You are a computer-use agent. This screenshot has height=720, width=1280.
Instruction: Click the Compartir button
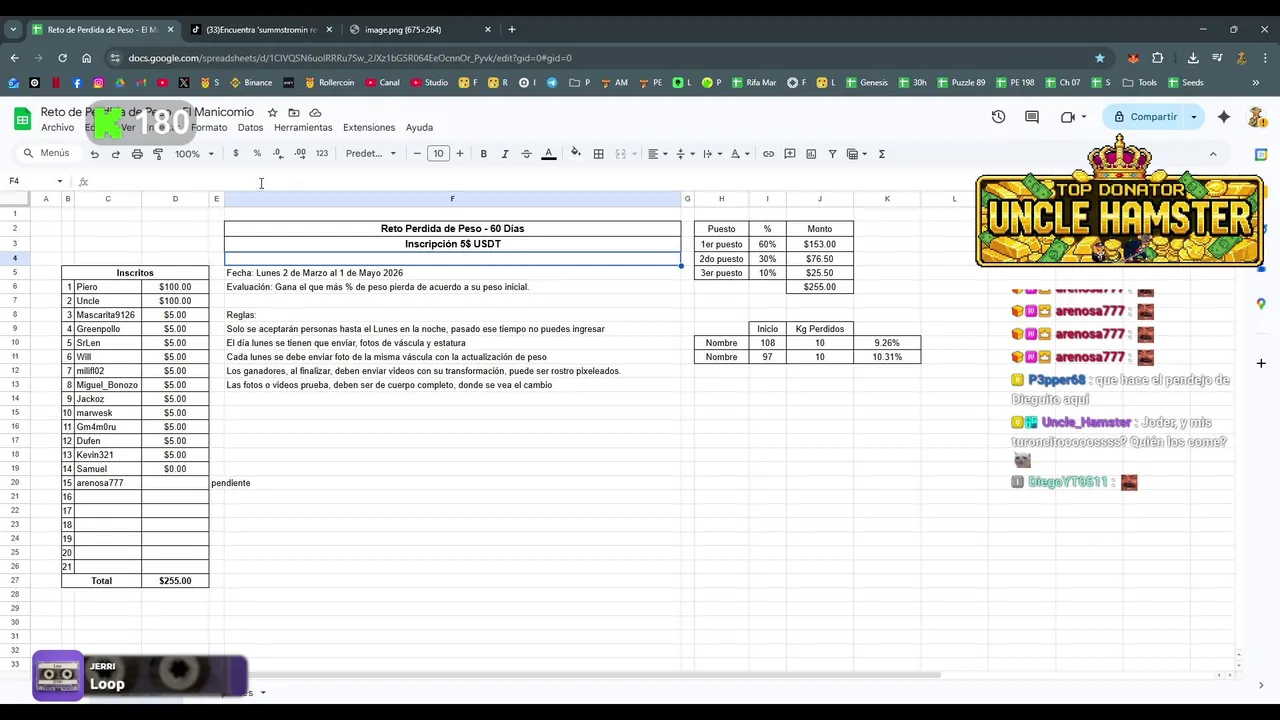1144,117
